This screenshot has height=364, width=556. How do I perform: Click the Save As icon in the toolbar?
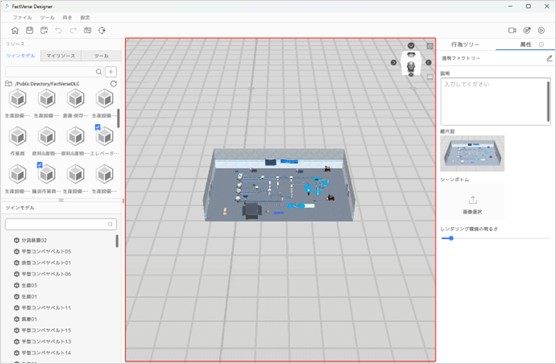click(x=44, y=30)
